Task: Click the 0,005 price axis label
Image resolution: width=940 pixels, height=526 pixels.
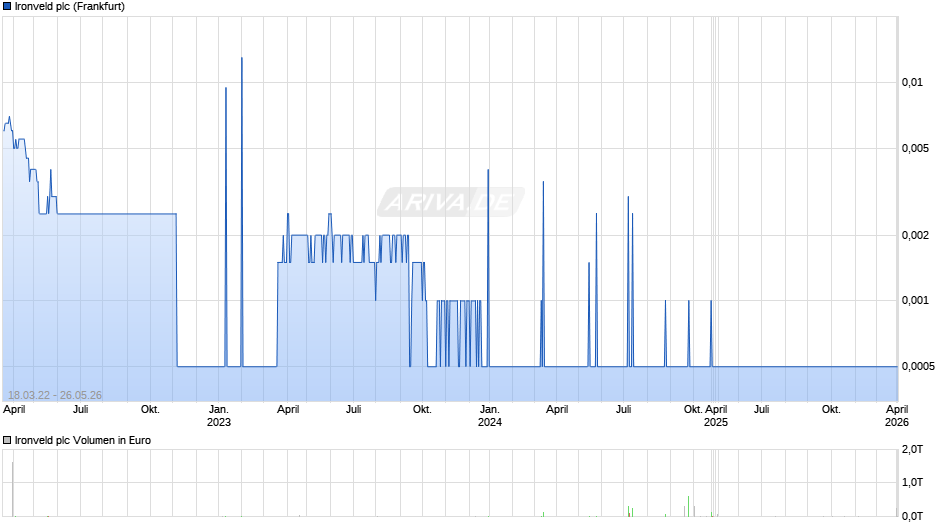Action: pos(915,149)
